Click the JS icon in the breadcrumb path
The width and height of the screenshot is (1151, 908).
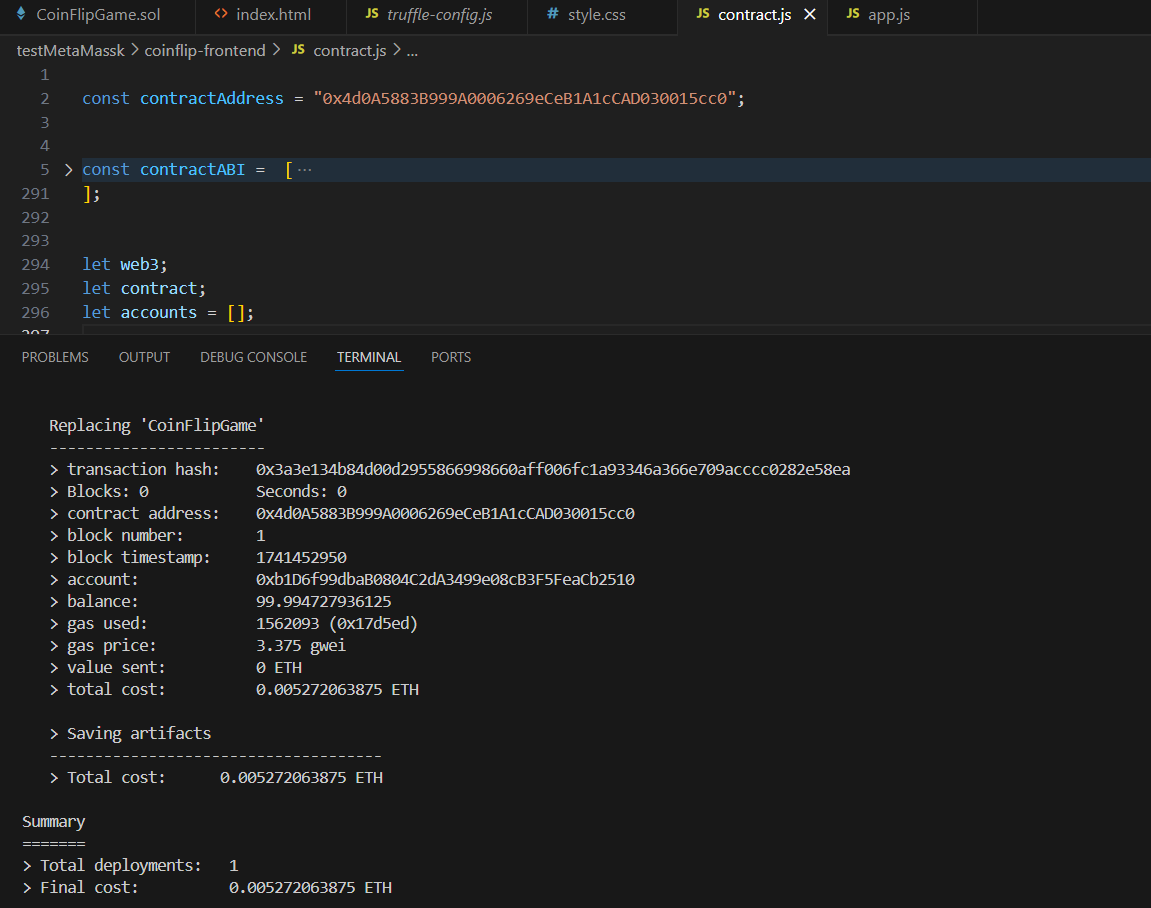point(298,50)
